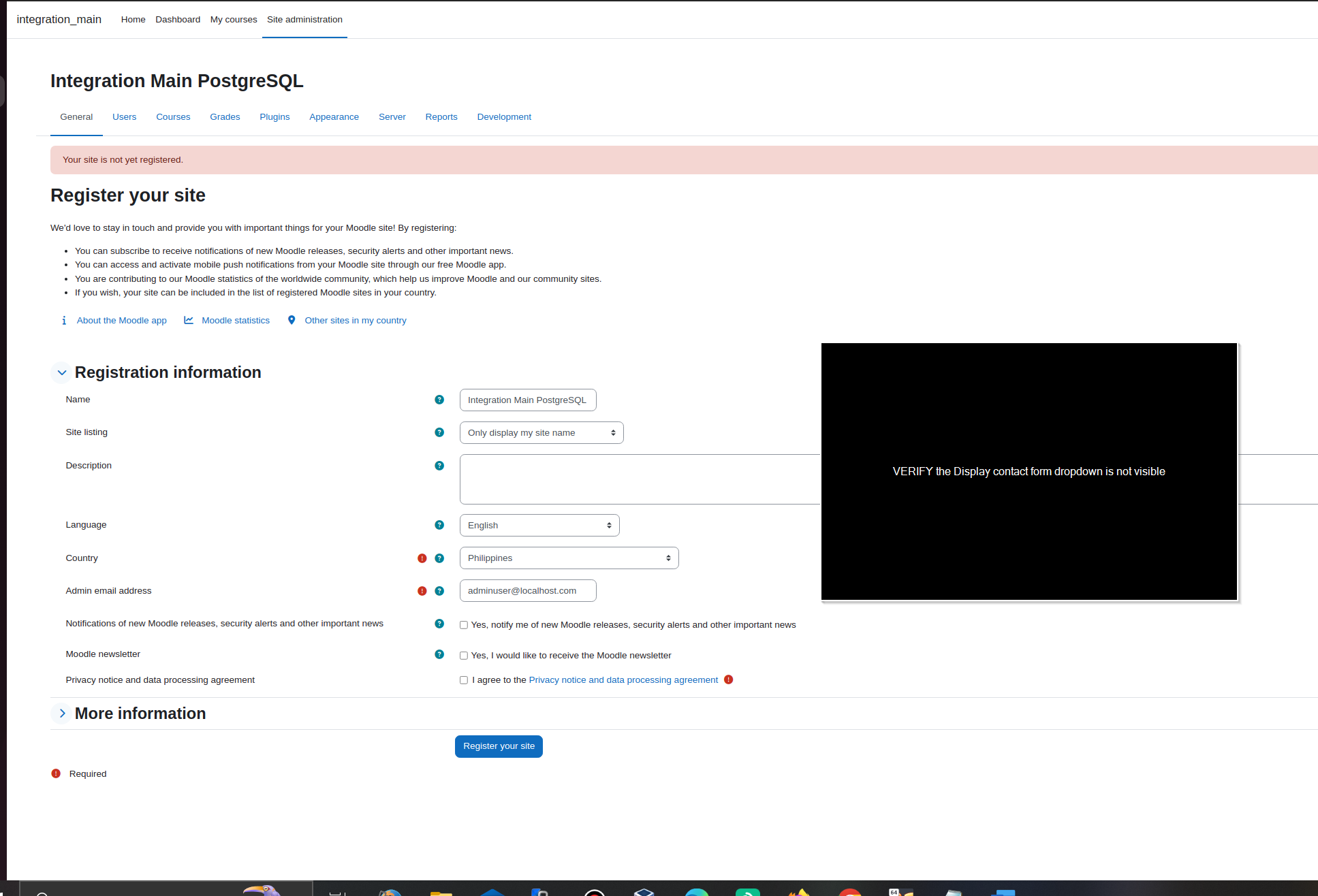Switch to the Courses tab
1318x896 pixels.
[x=173, y=117]
